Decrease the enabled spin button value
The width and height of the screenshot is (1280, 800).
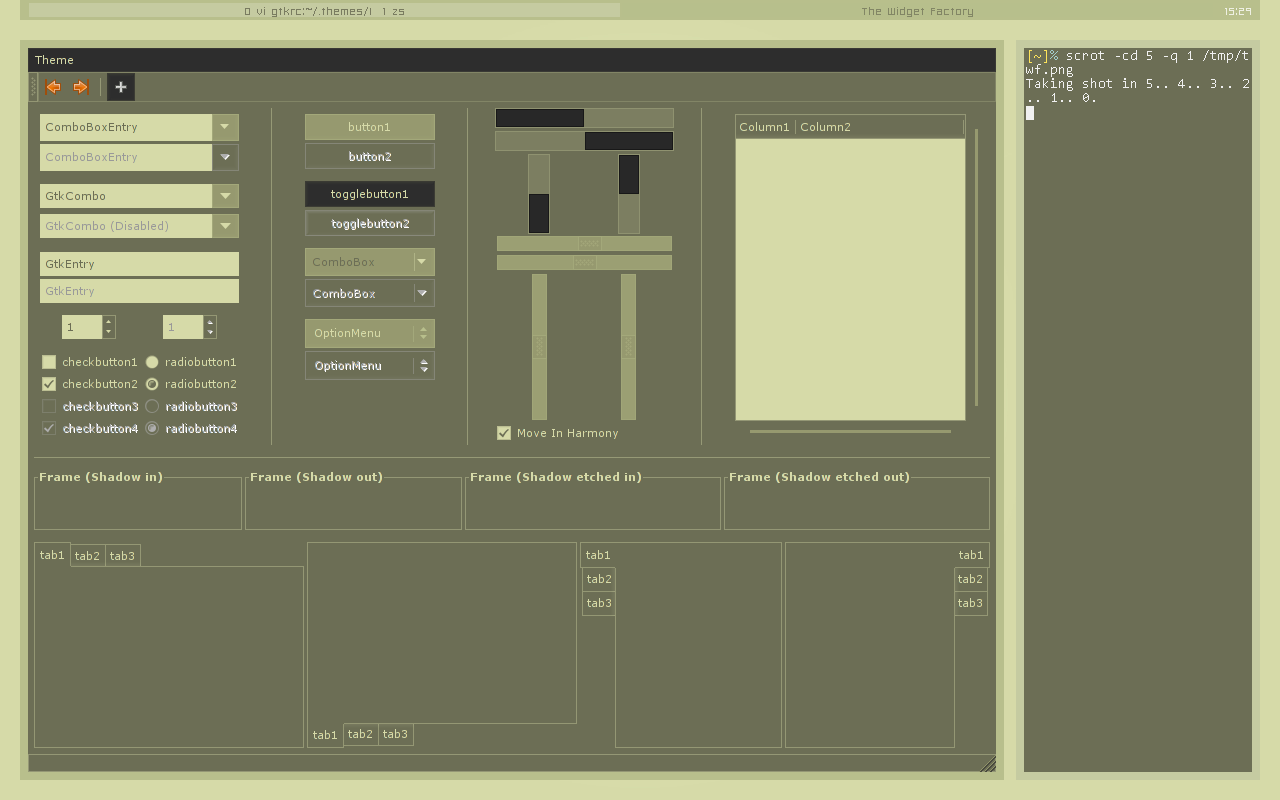click(x=109, y=332)
